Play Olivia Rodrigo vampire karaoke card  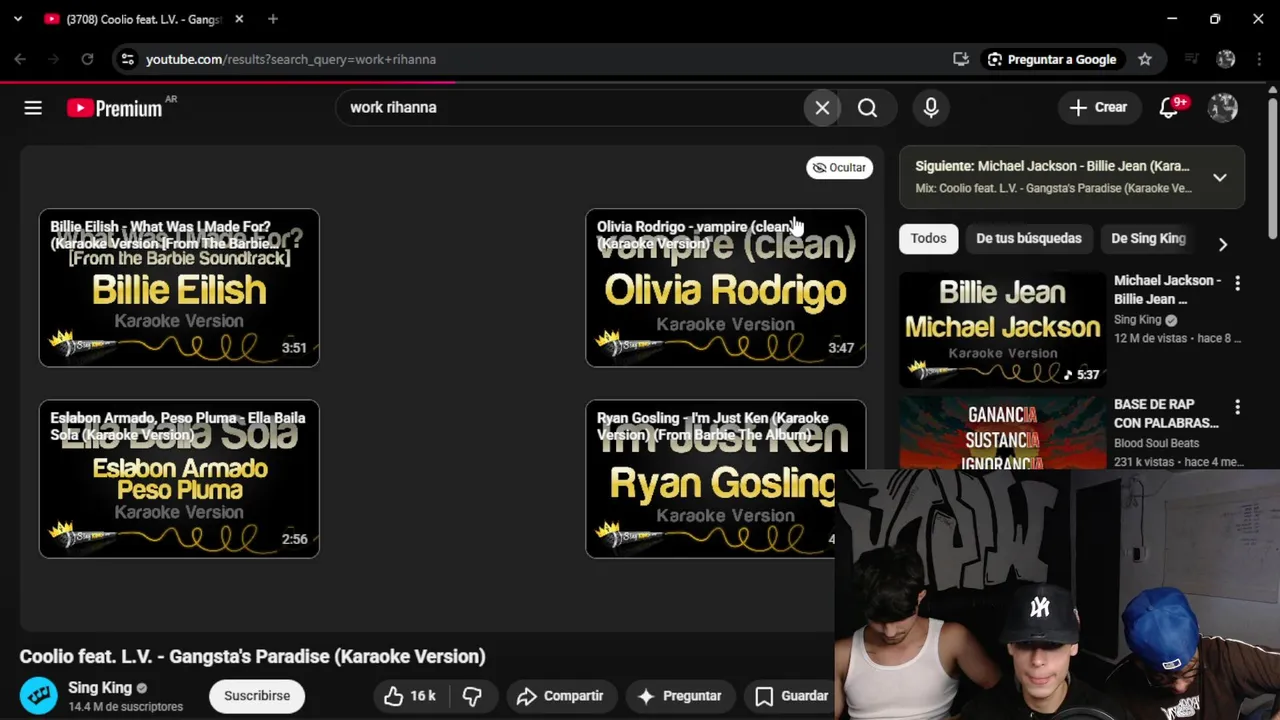[x=725, y=288]
